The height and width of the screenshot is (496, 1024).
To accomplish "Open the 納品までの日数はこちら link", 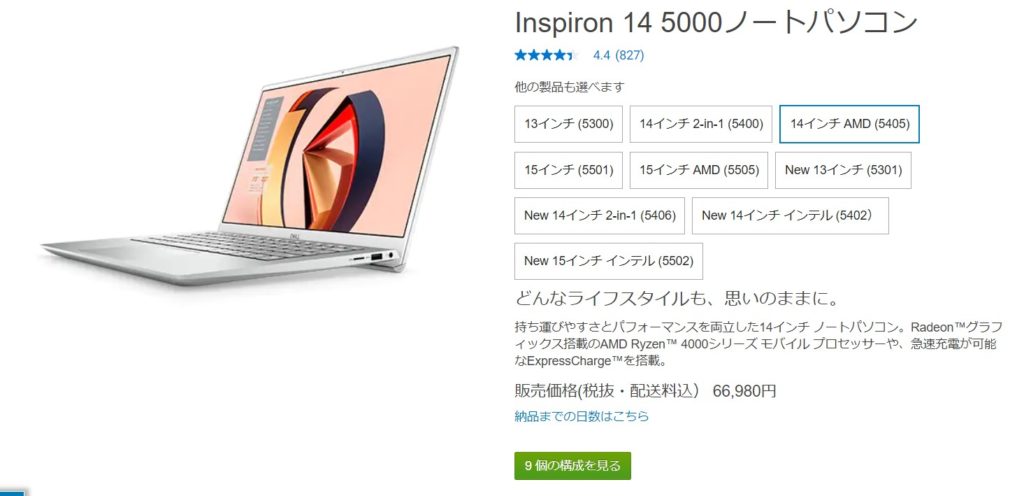I will [x=581, y=416].
